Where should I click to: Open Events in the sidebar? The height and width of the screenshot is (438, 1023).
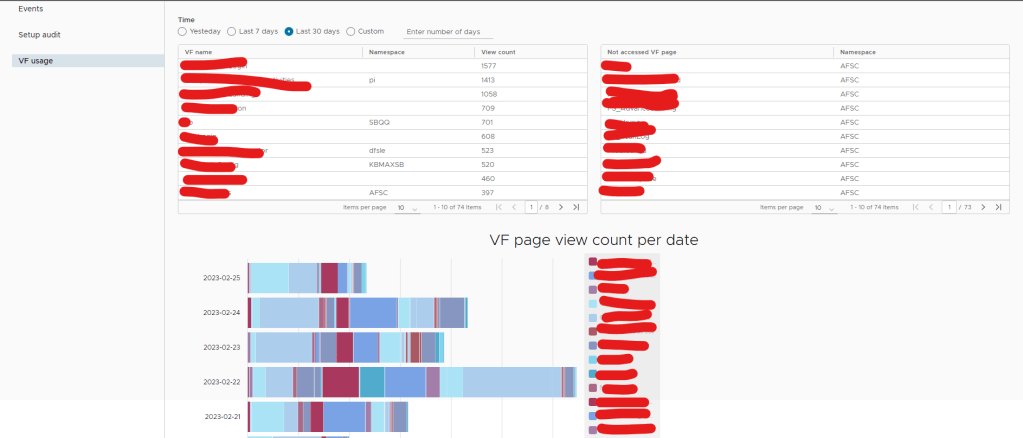pyautogui.click(x=31, y=9)
